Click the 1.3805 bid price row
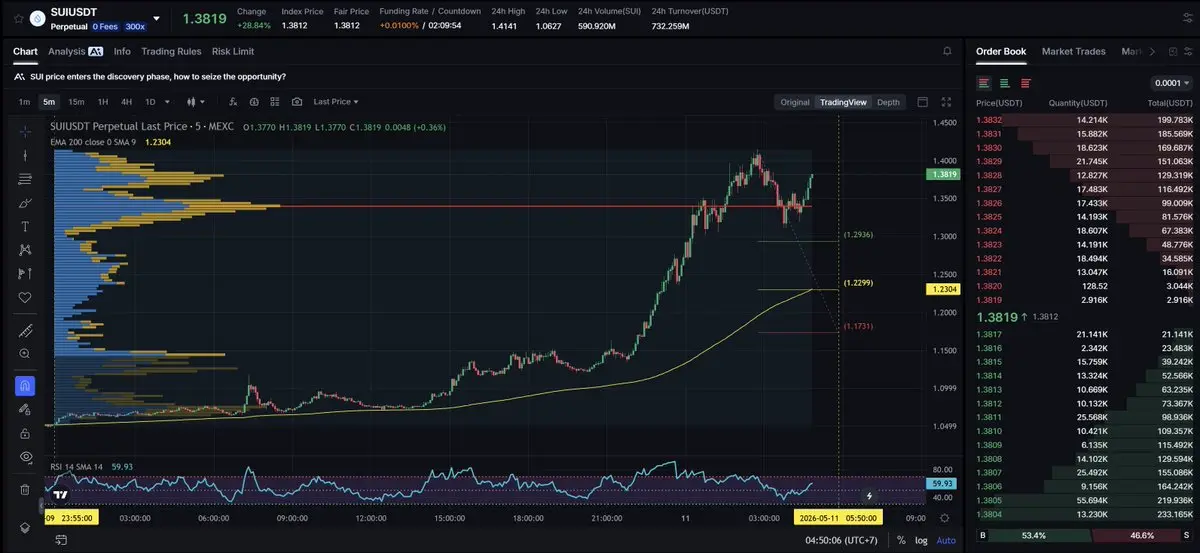The height and width of the screenshot is (553, 1200). (1084, 499)
